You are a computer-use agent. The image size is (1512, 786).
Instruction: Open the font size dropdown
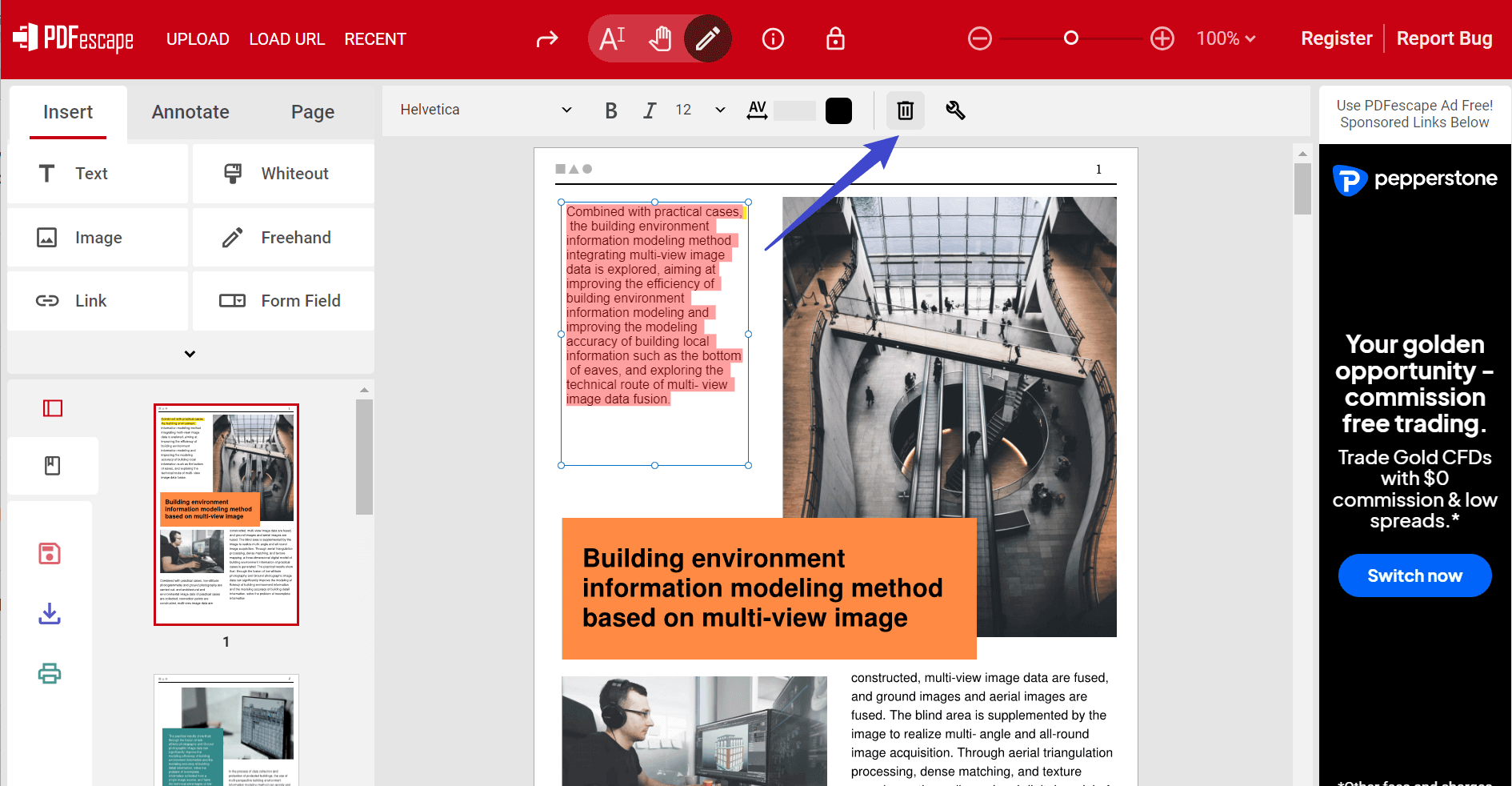[x=698, y=110]
